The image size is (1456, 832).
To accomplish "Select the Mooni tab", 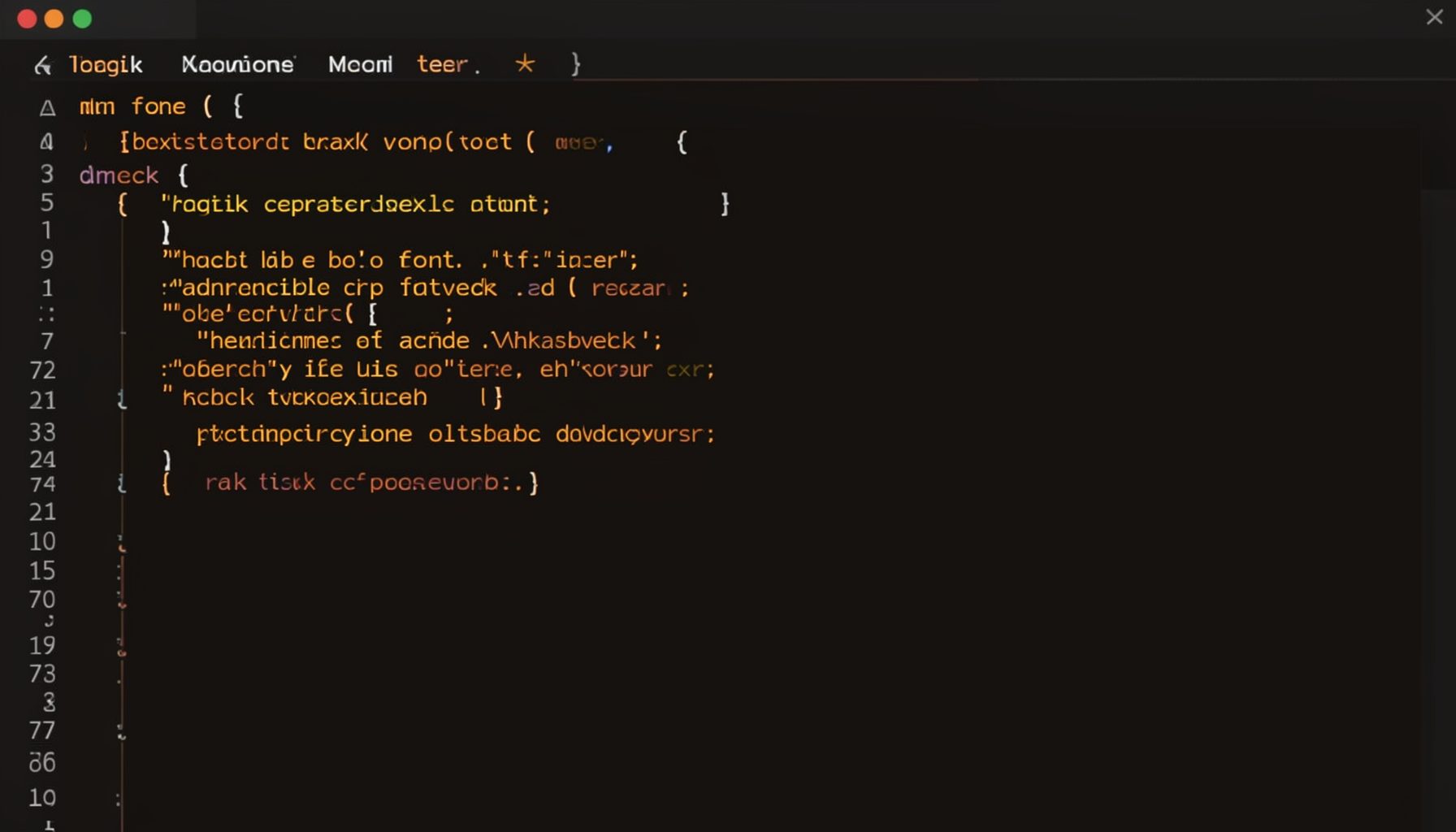I will 360,64.
